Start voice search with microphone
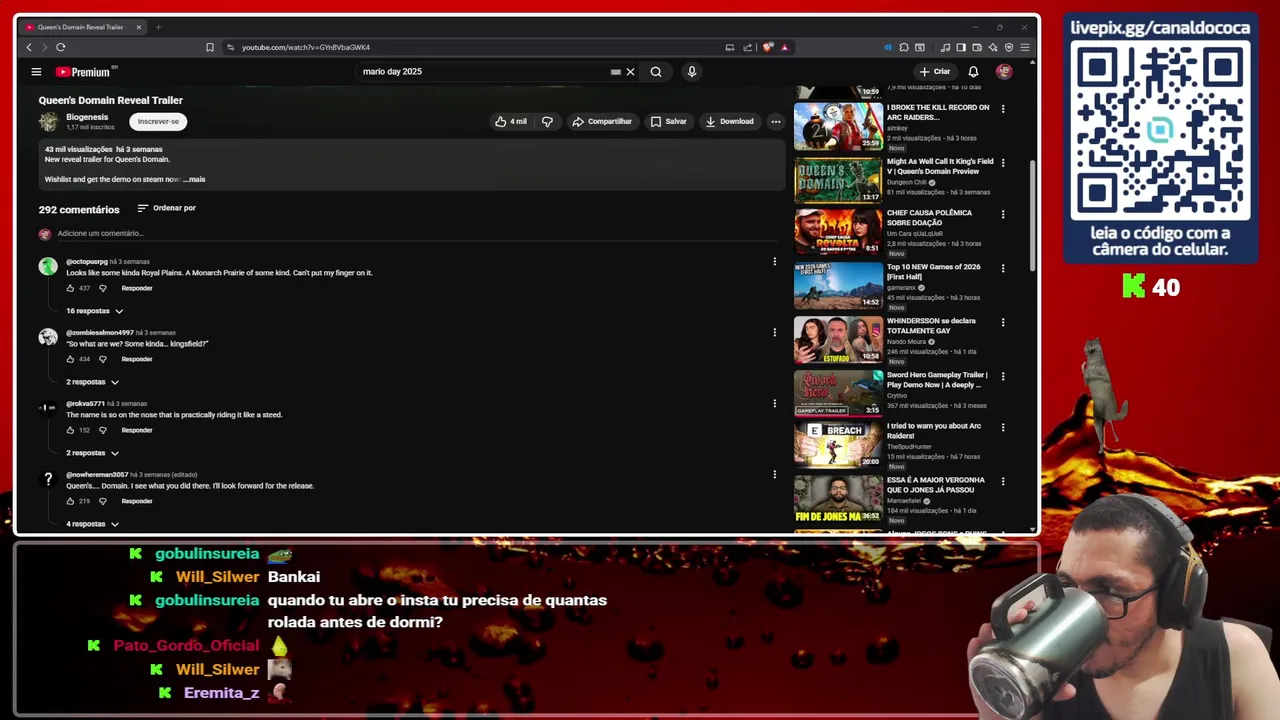Screen dimensions: 1280x720 [x=691, y=72]
